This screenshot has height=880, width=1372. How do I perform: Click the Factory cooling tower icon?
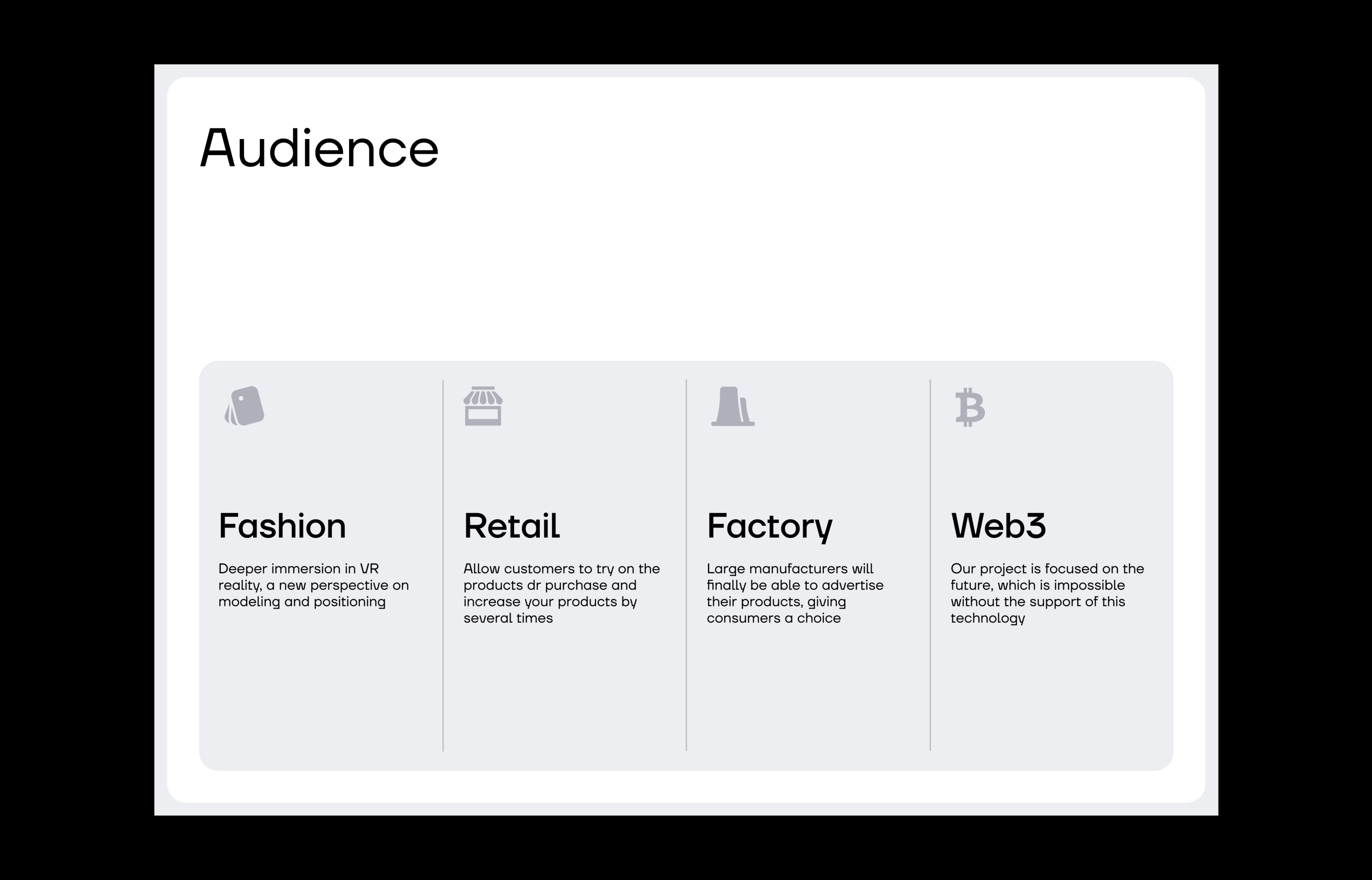click(x=732, y=406)
